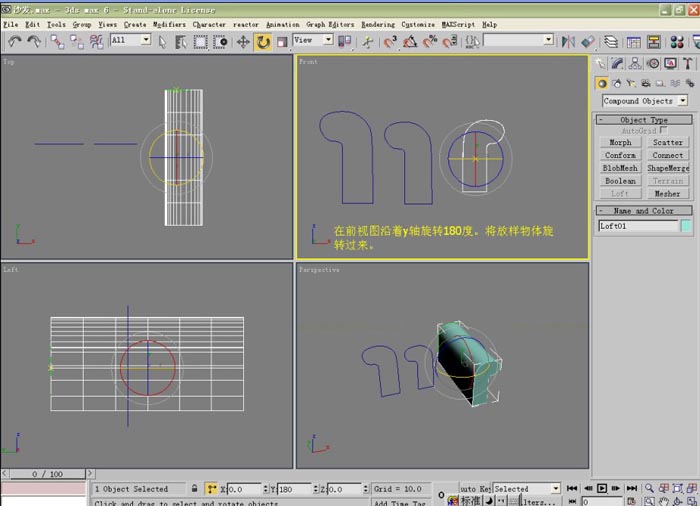Viewport: 700px width, 506px height.
Task: Open the View reference coordinate dropdown
Action: pyautogui.click(x=313, y=40)
